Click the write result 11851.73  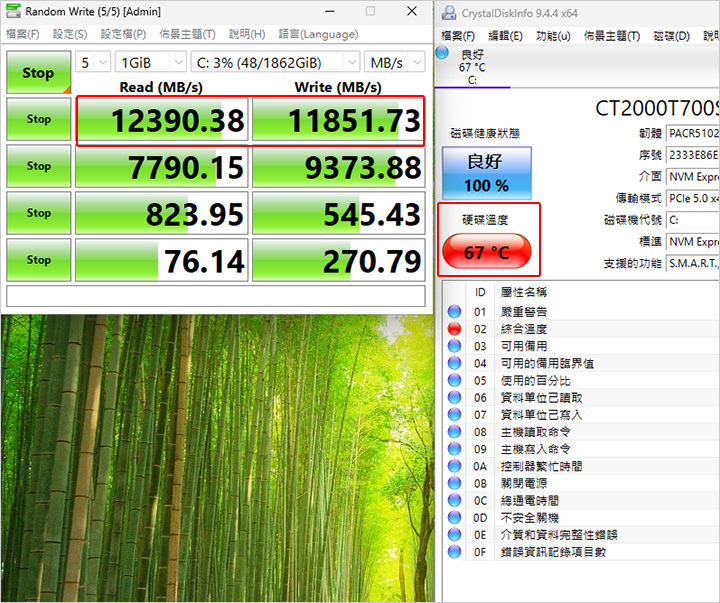[x=338, y=119]
